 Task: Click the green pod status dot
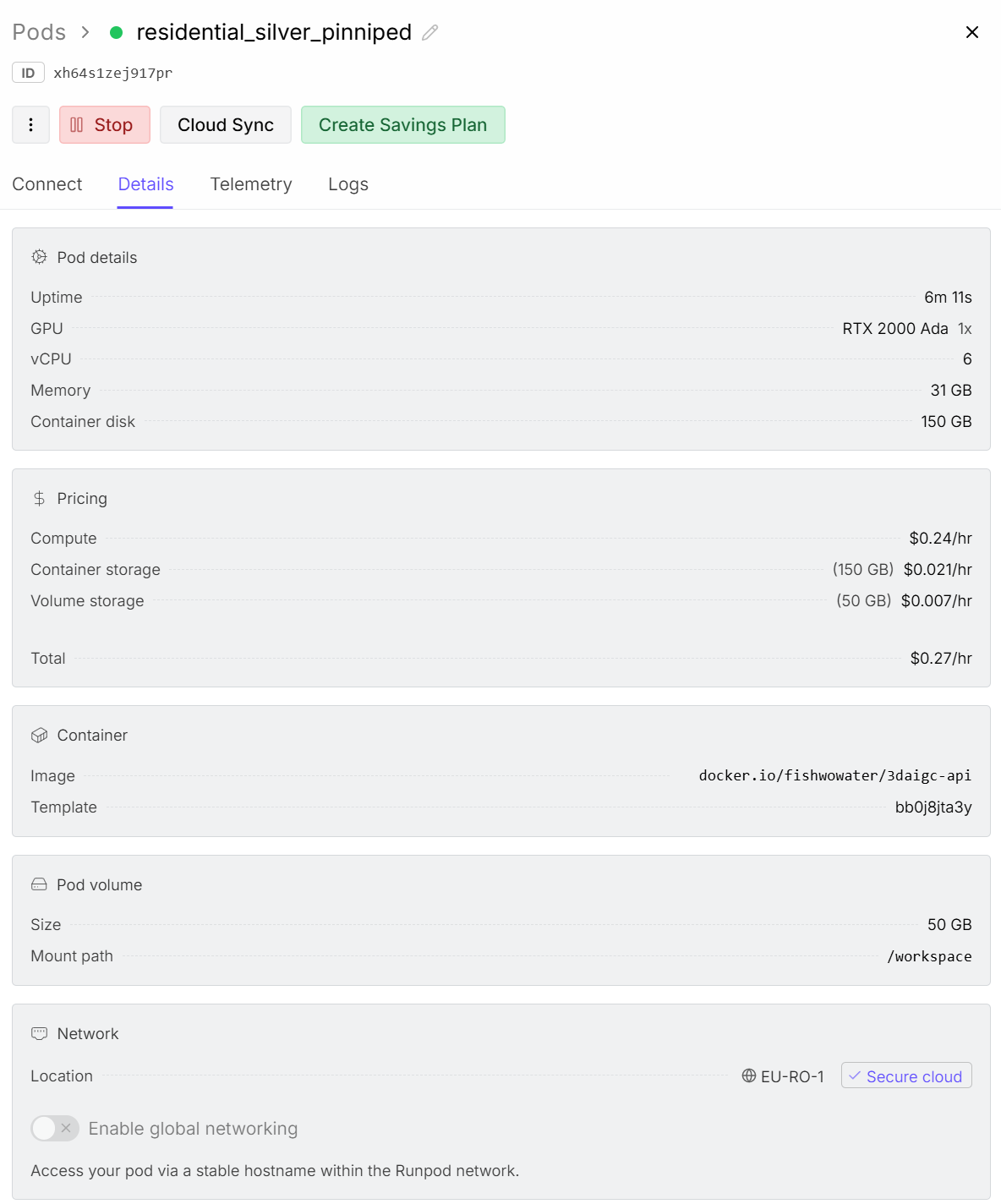pyautogui.click(x=117, y=32)
